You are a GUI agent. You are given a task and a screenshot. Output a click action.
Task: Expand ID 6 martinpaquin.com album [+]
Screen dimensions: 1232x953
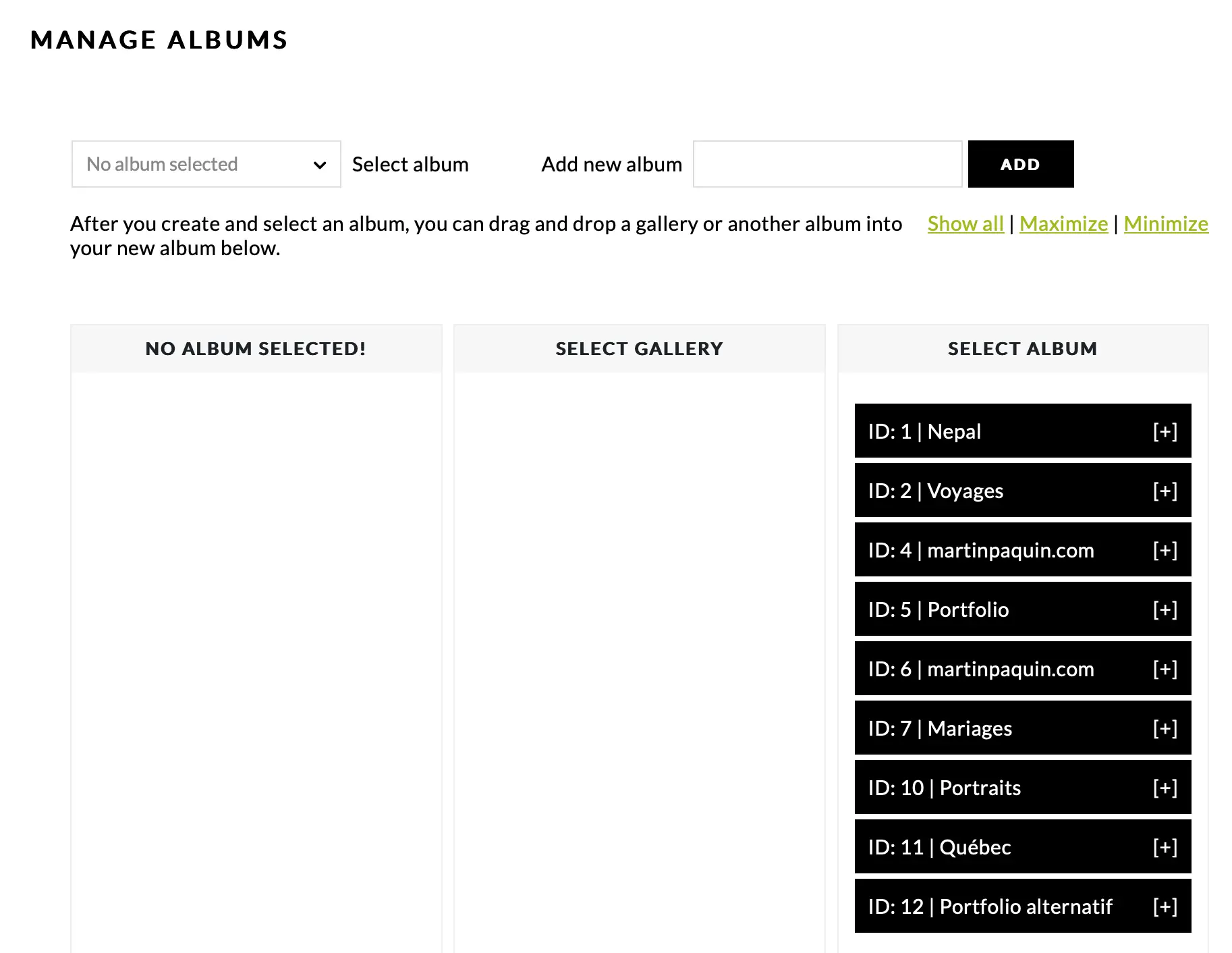1165,669
